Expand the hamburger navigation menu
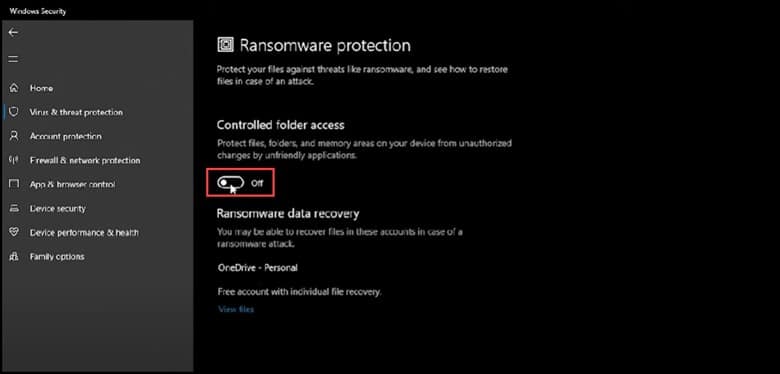Viewport: 780px width, 374px height. [13, 59]
